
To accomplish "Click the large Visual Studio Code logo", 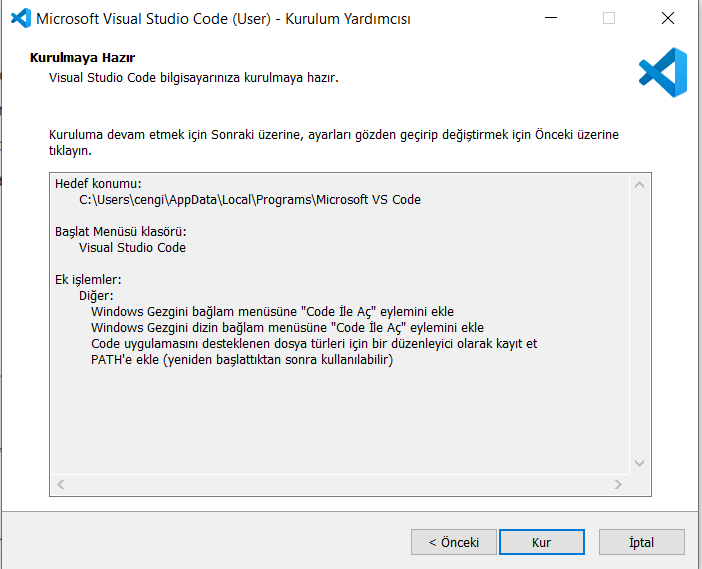I will pyautogui.click(x=662, y=73).
